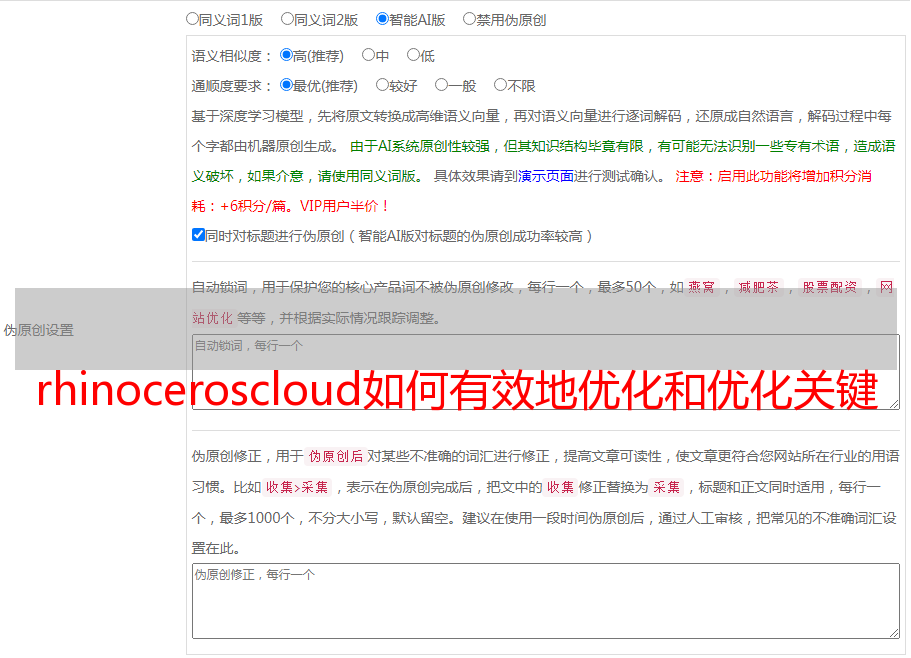Click resize grip of 伪原创修正 textarea

[x=894, y=632]
